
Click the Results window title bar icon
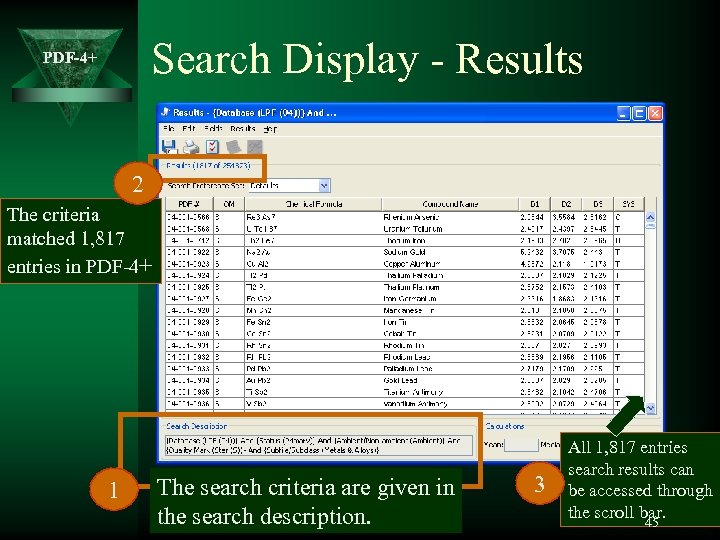click(166, 112)
